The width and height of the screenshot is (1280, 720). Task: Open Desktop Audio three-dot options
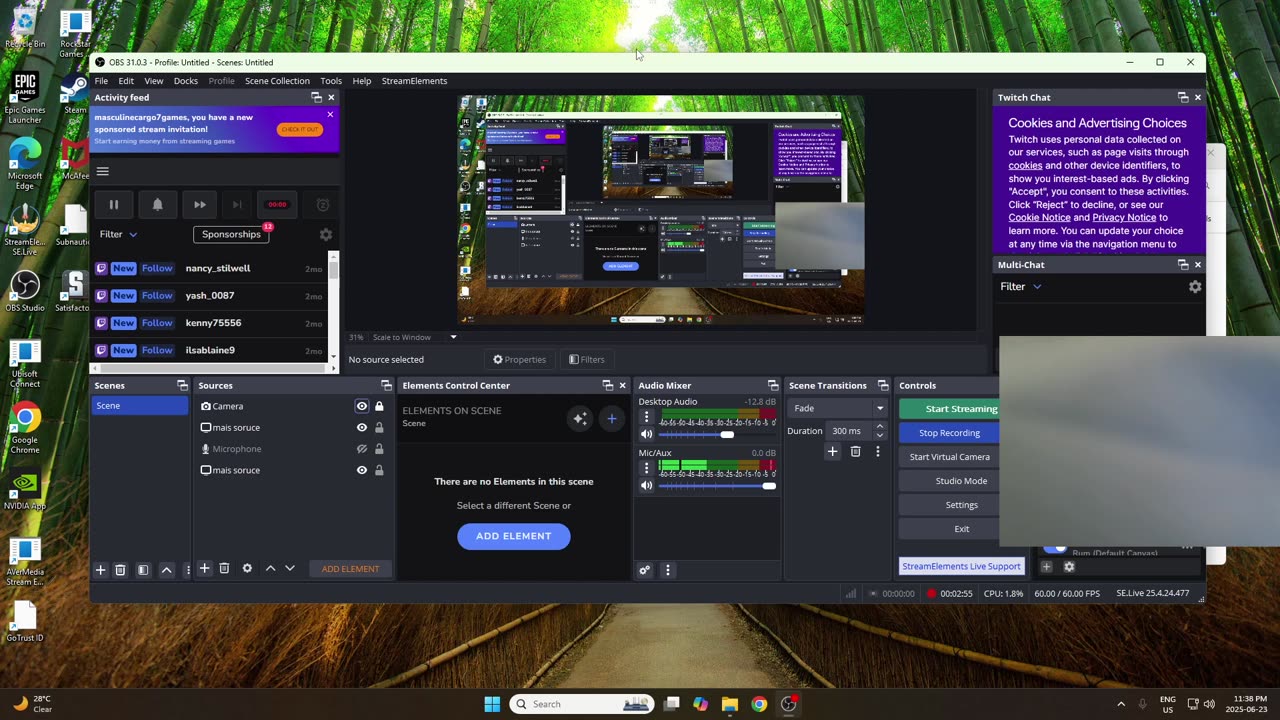(646, 416)
